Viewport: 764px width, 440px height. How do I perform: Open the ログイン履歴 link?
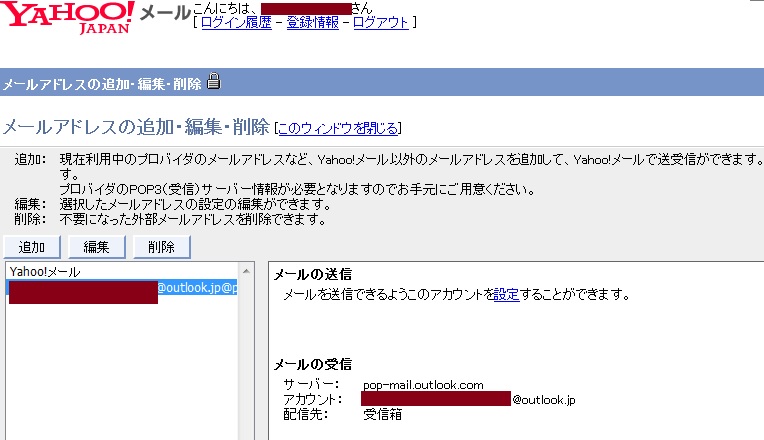(x=236, y=22)
